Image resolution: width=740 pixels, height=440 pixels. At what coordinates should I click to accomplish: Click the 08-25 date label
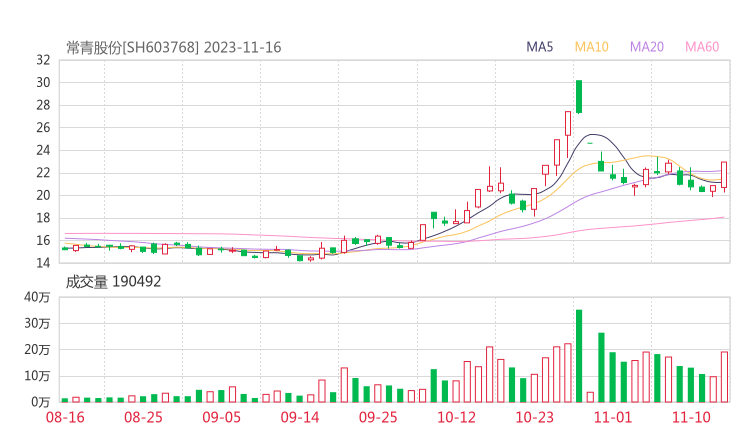[x=143, y=417]
